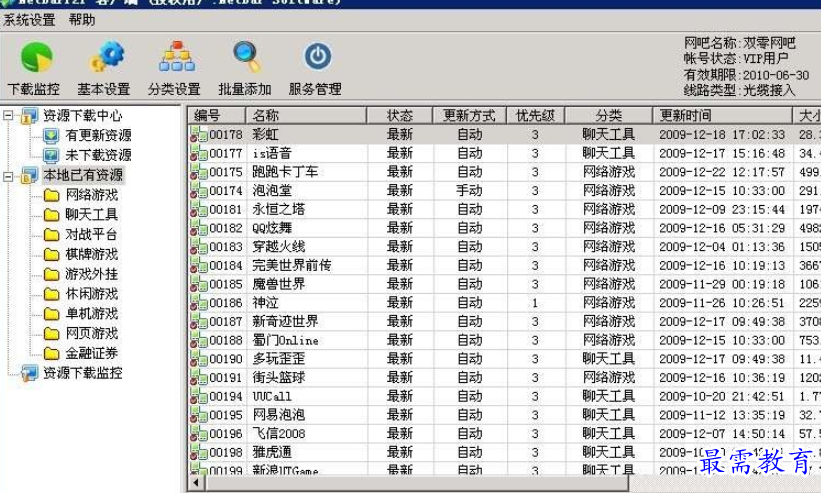Select 跑跑卡丁车 row

(x=505, y=172)
